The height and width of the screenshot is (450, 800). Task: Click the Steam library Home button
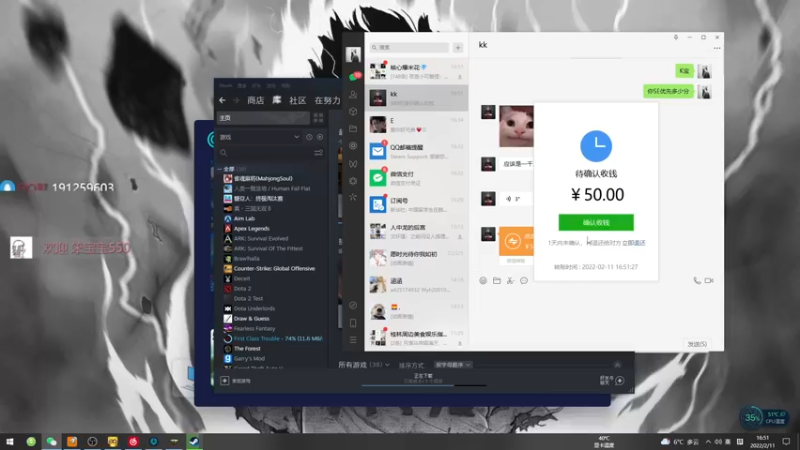click(x=263, y=118)
